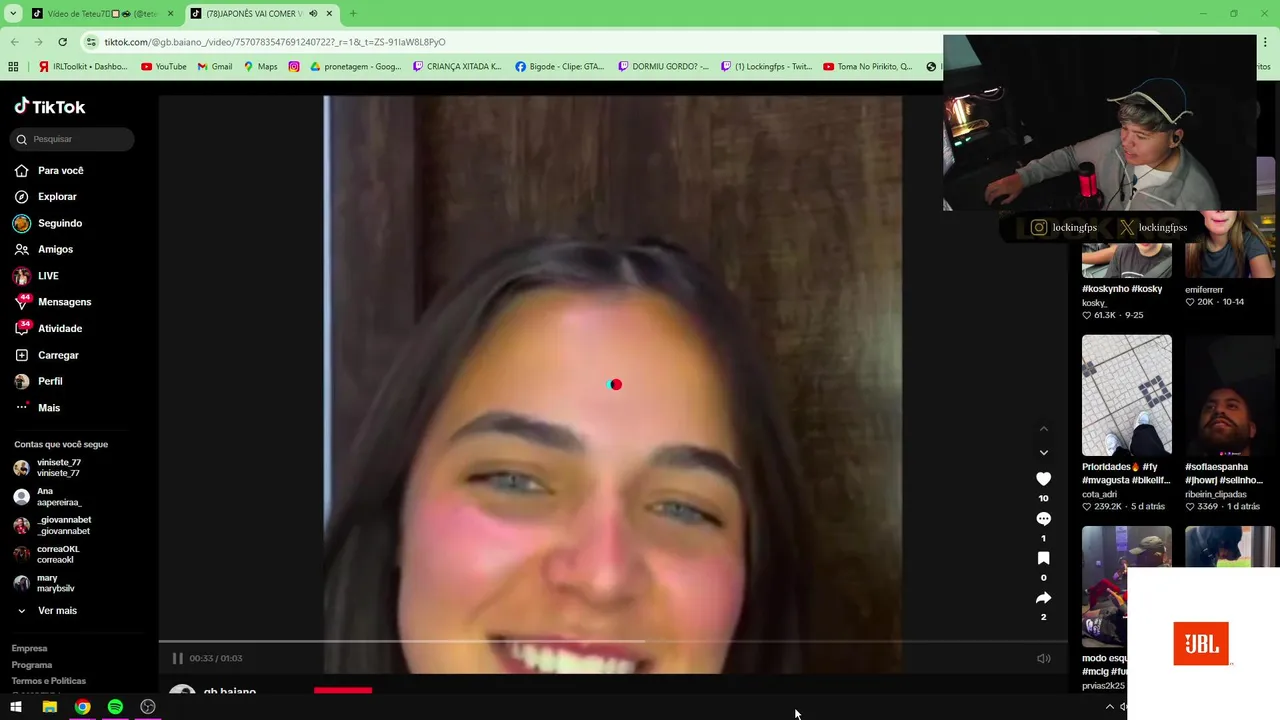The image size is (1280, 720).
Task: Click the Carregar upload icon
Action: [x=22, y=355]
